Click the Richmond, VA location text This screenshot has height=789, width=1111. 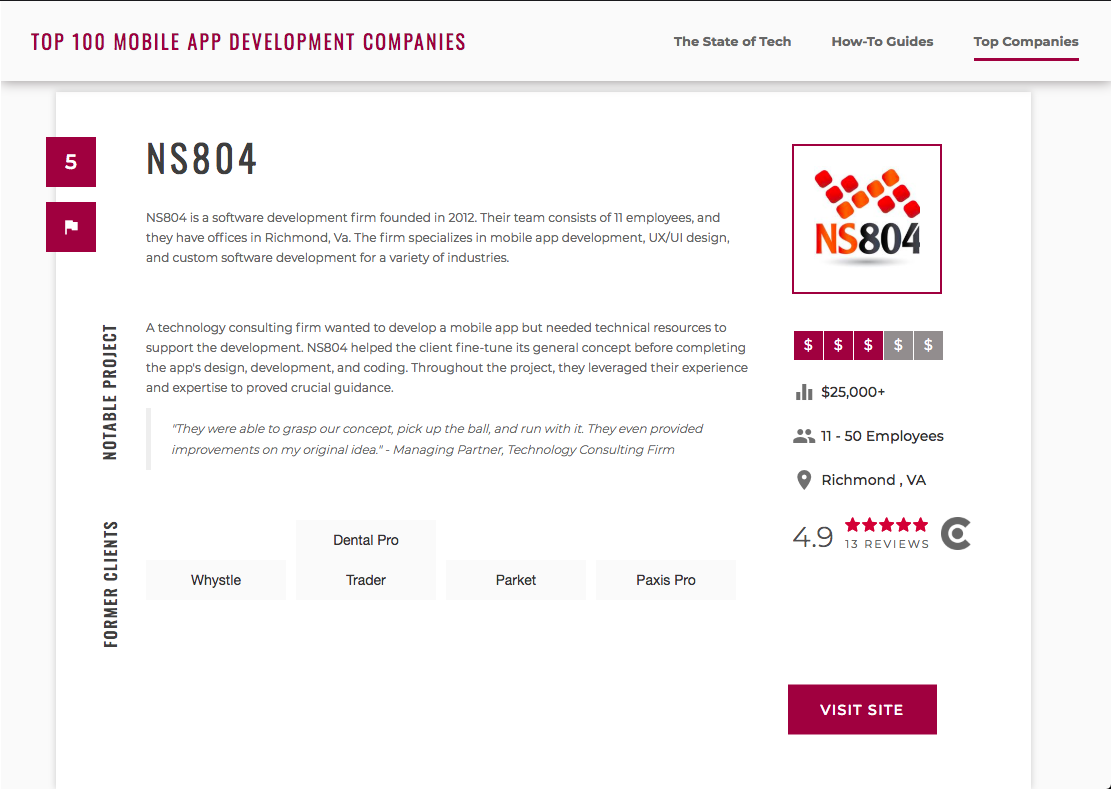pyautogui.click(x=874, y=480)
